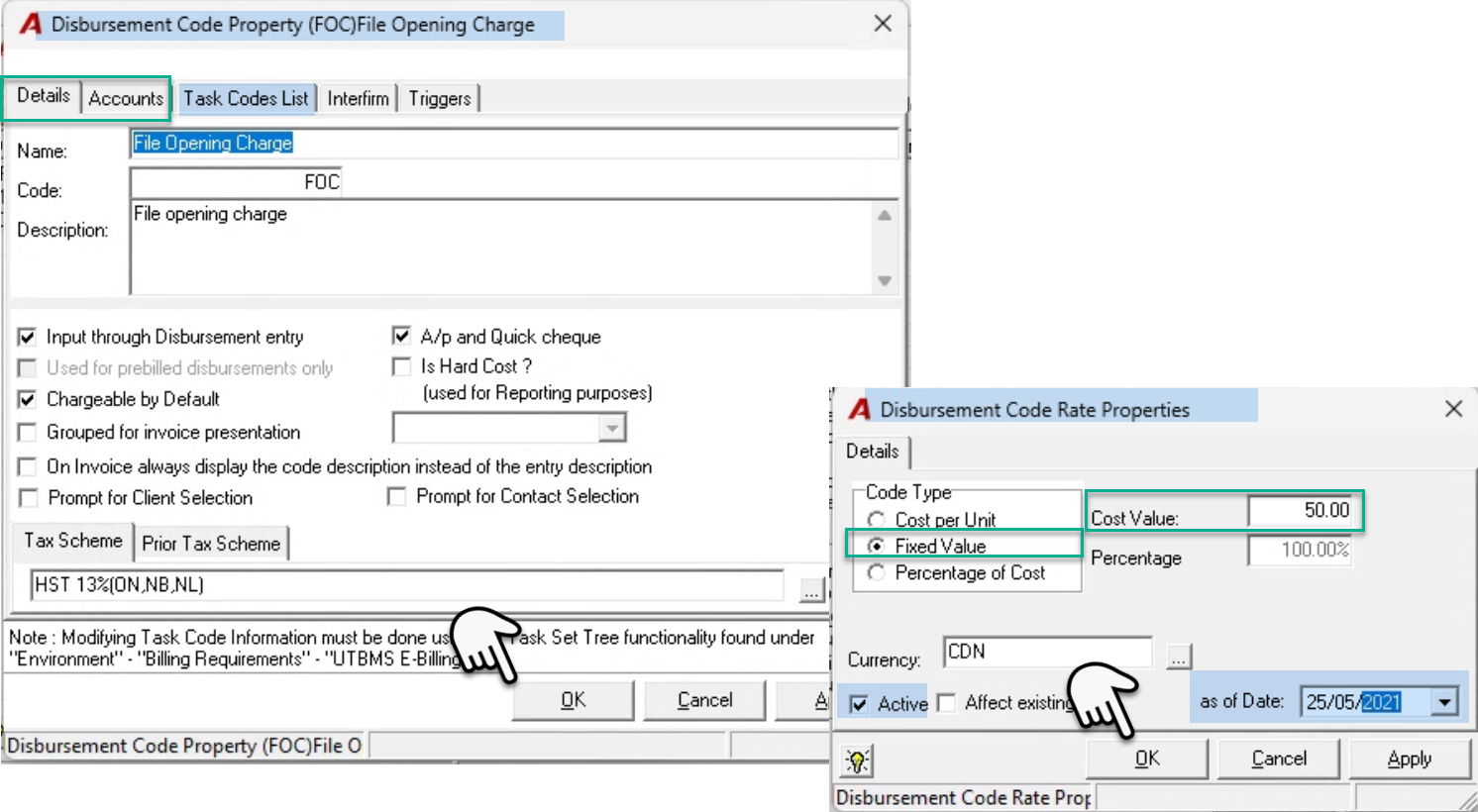Image resolution: width=1478 pixels, height=812 pixels.
Task: Enable Grouped for invoice presentation
Action: tap(28, 433)
